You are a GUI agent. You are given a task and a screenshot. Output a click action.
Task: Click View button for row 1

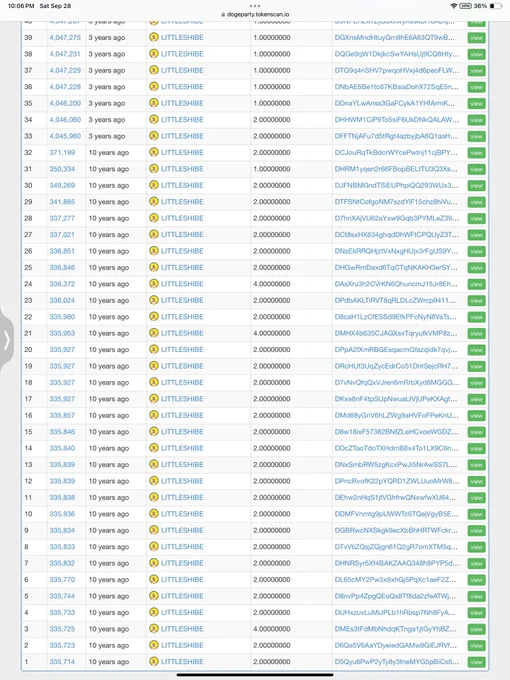click(x=476, y=662)
